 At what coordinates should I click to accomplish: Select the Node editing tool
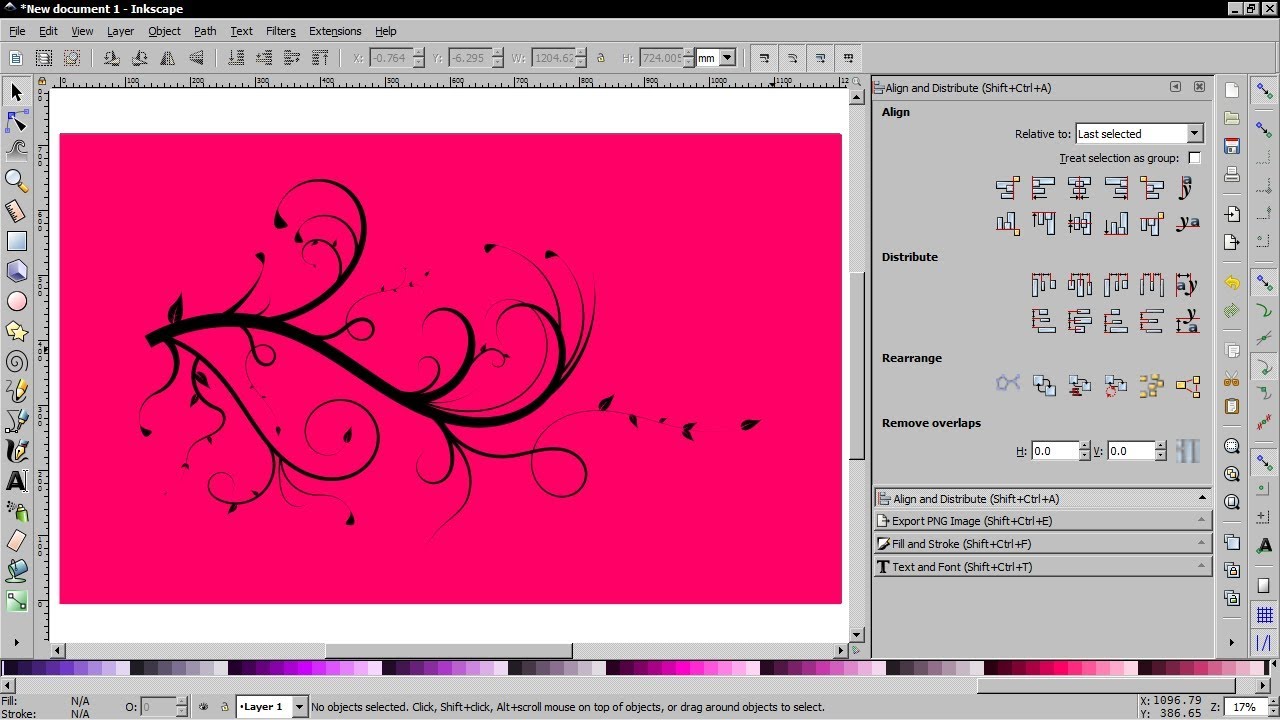point(17,122)
